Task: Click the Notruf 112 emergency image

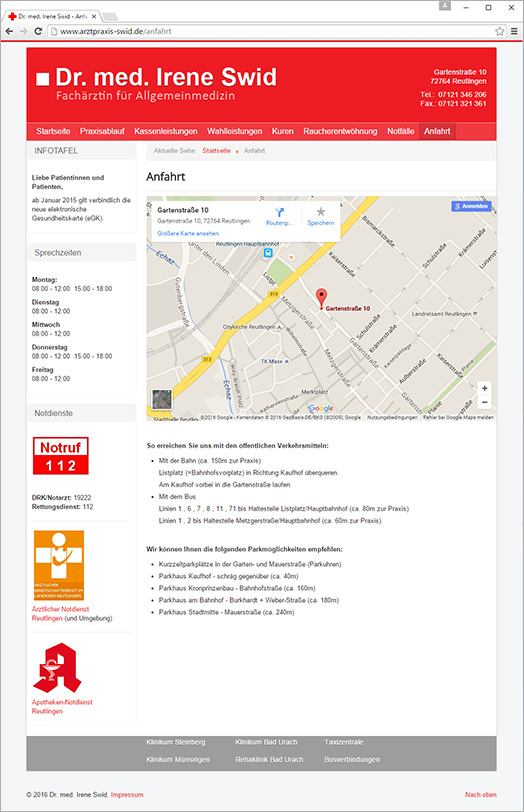Action: click(x=61, y=456)
